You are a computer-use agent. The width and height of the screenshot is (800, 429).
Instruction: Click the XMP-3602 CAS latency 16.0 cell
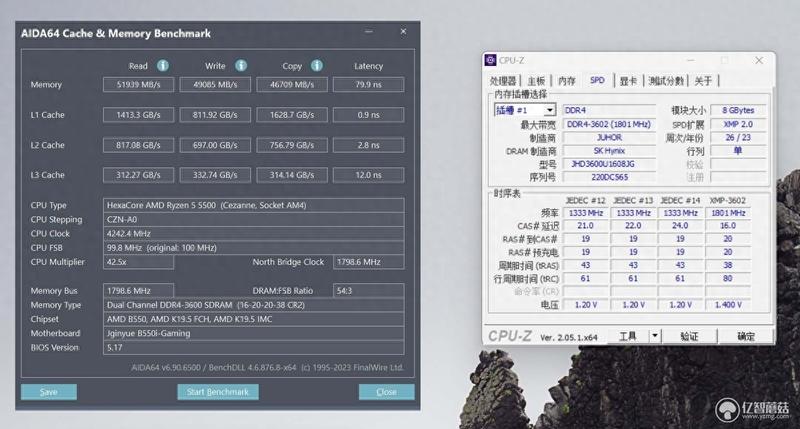point(728,225)
